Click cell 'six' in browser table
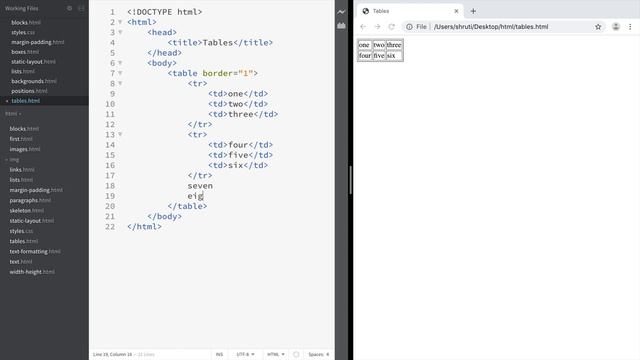This screenshot has height=360, width=640. coord(394,56)
